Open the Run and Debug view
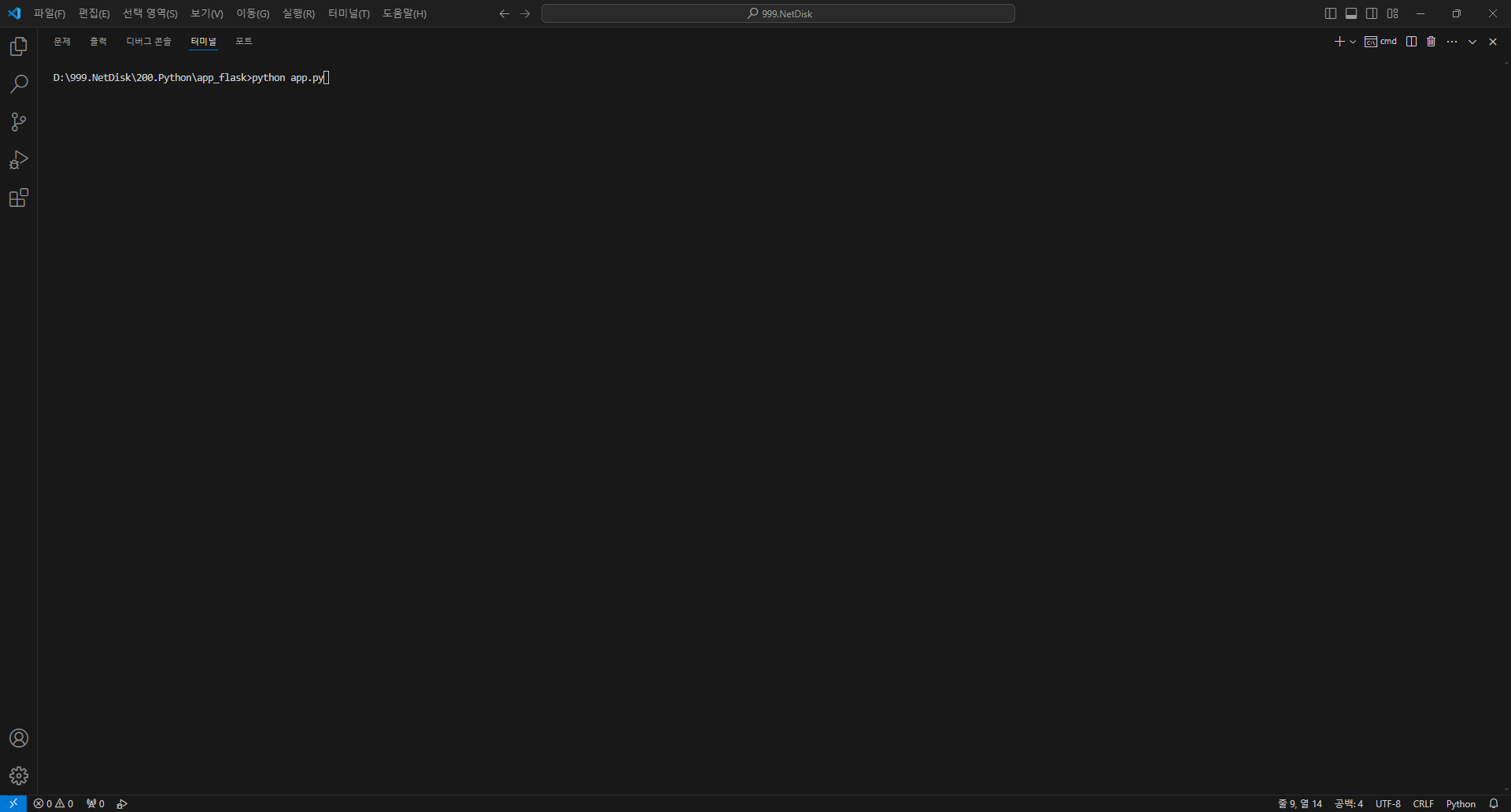The width and height of the screenshot is (1511, 812). [19, 160]
